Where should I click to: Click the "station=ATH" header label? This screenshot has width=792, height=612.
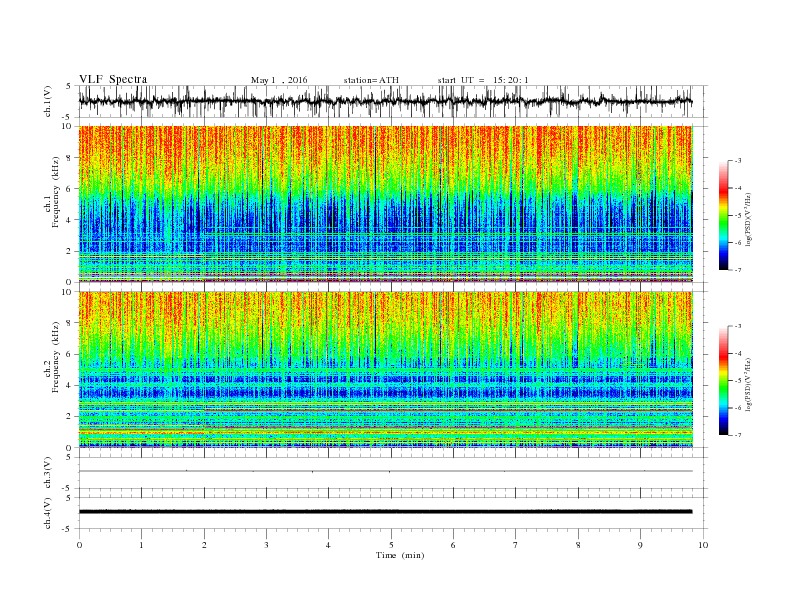point(371,80)
